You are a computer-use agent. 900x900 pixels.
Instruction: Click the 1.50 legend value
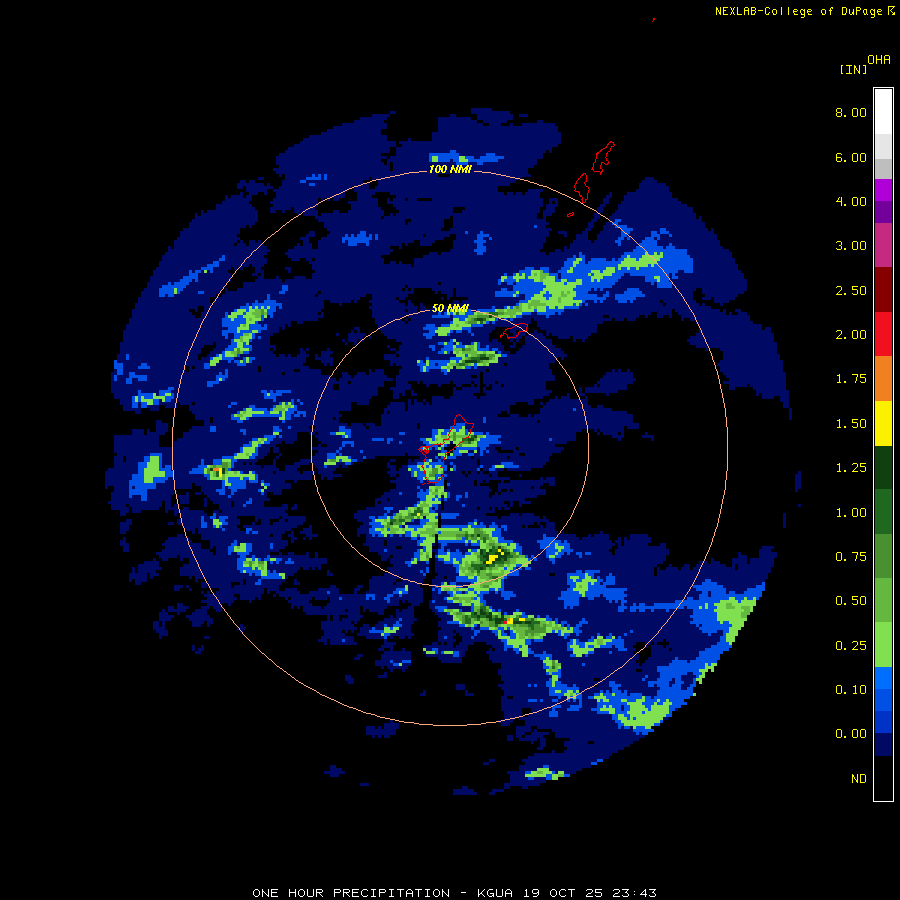(850, 424)
